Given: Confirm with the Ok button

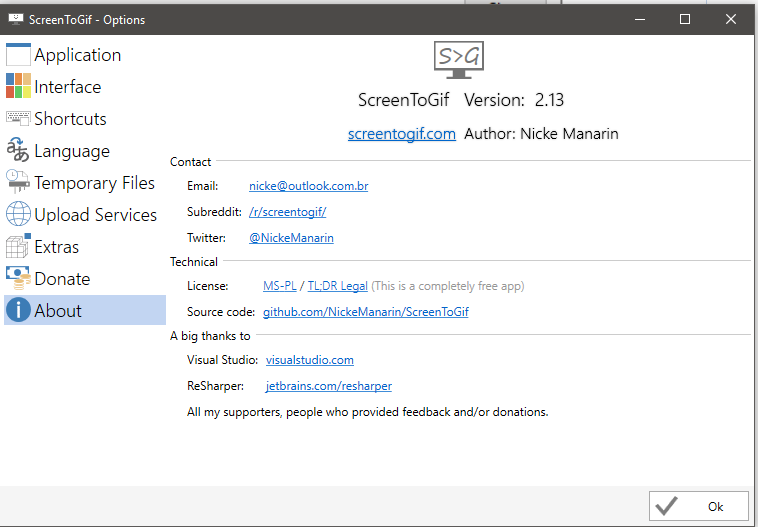Looking at the screenshot, I should (699, 506).
